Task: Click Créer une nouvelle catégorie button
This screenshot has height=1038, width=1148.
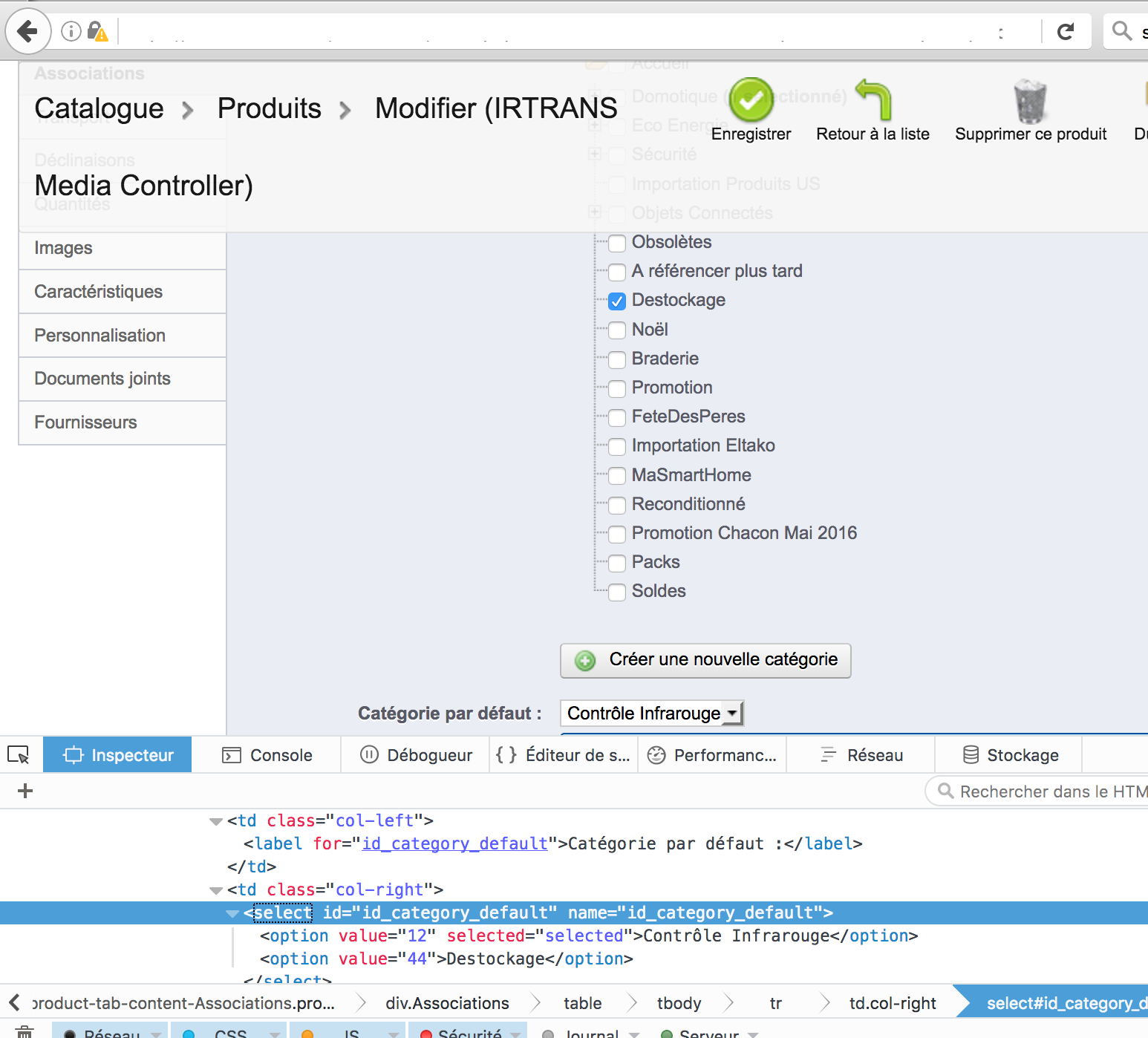Action: [705, 660]
